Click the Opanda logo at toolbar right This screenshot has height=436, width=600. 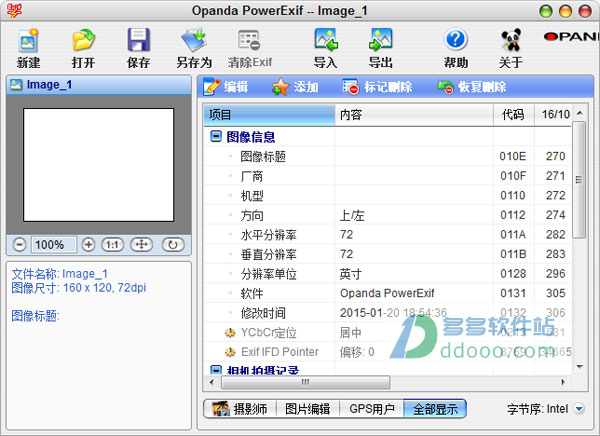(571, 37)
